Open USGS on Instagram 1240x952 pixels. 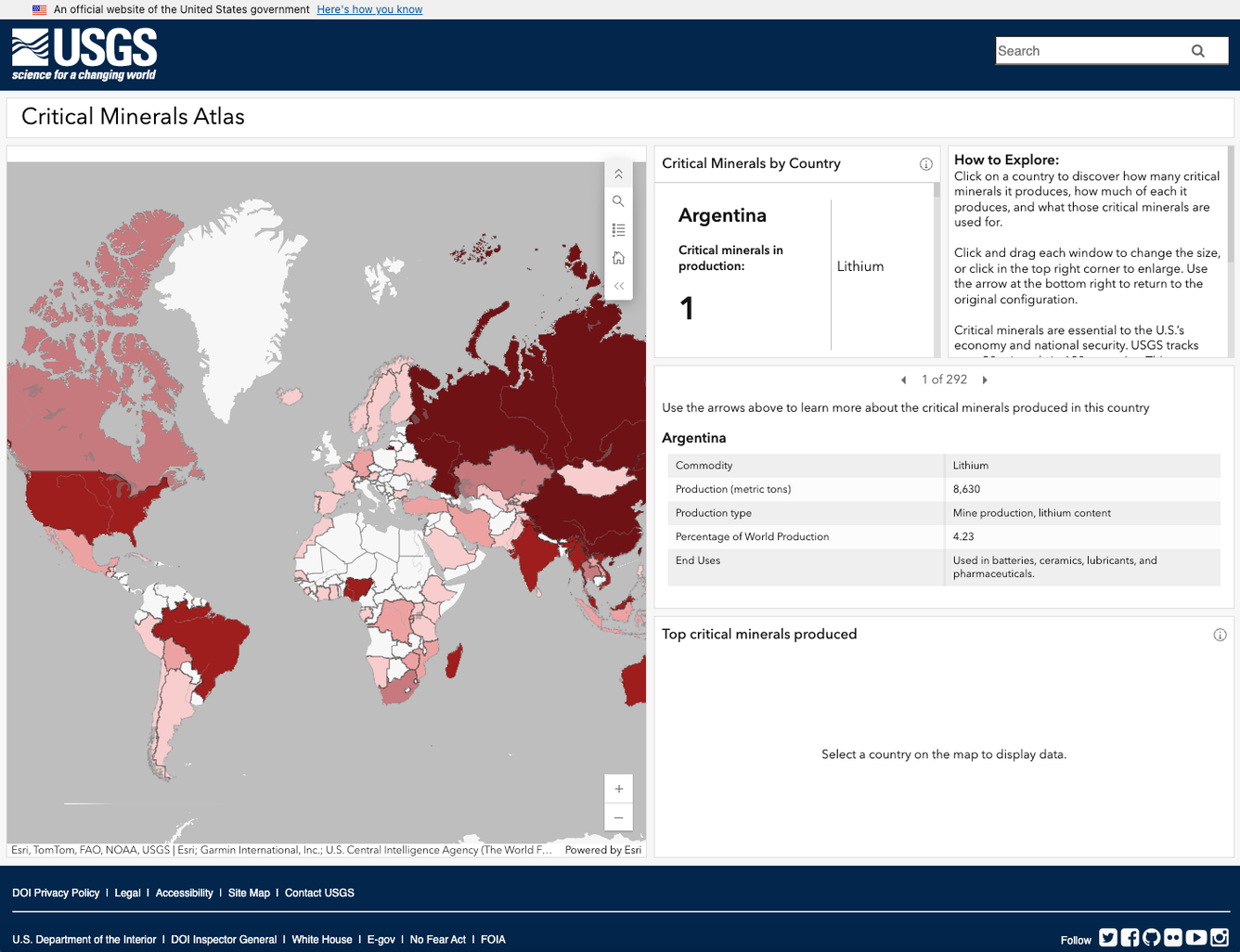1219,938
